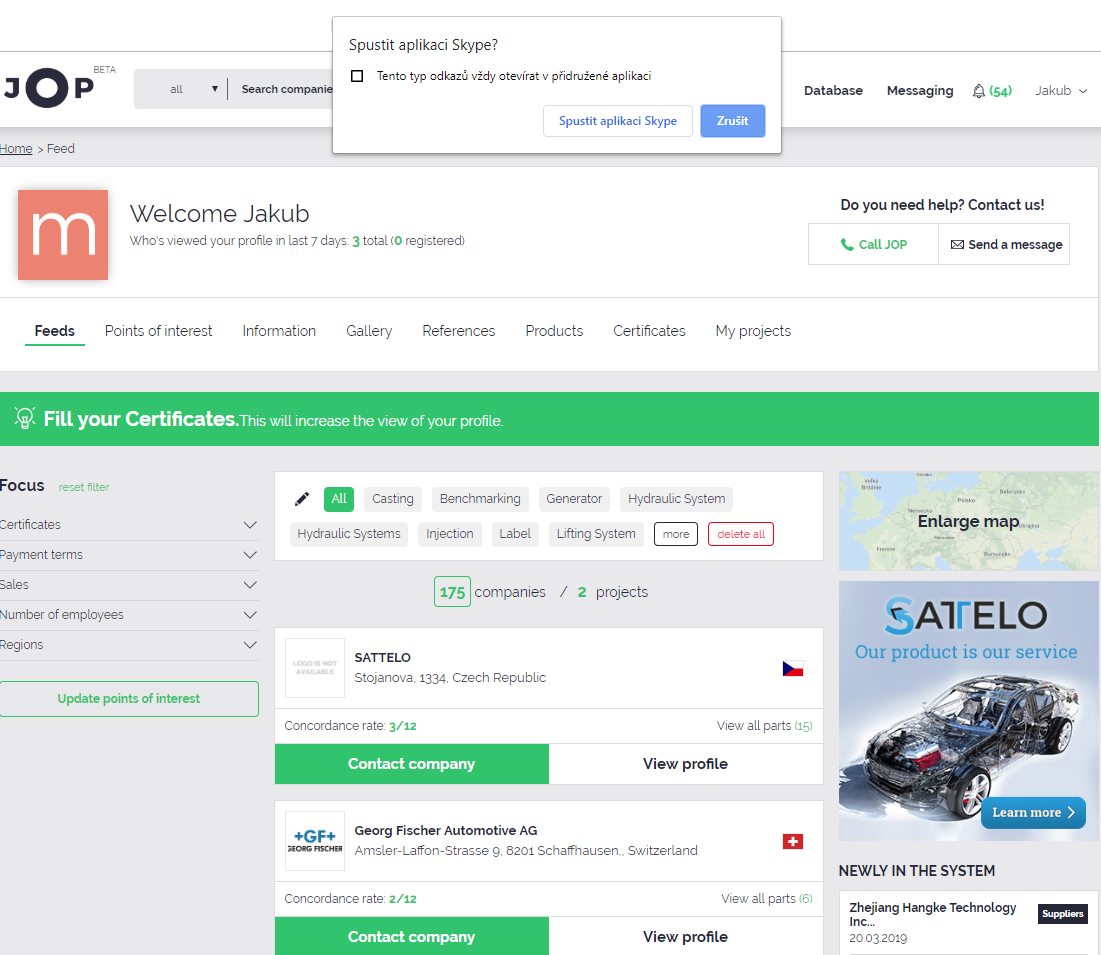Open the notifications bell showing (54)
The width and height of the screenshot is (1101, 955).
click(x=991, y=91)
